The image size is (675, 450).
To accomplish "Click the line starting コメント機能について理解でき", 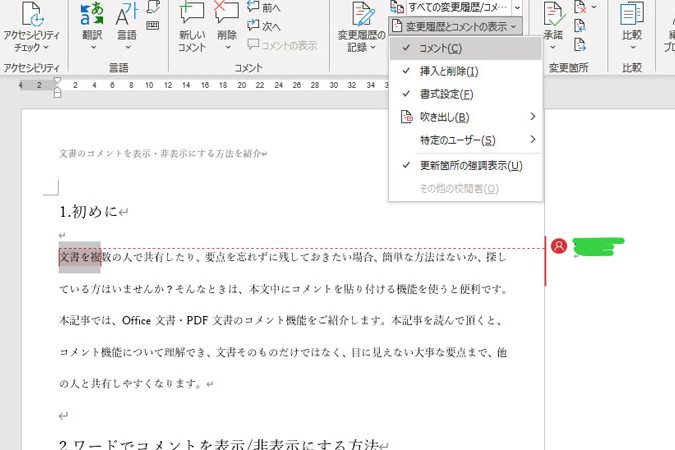I will (283, 352).
